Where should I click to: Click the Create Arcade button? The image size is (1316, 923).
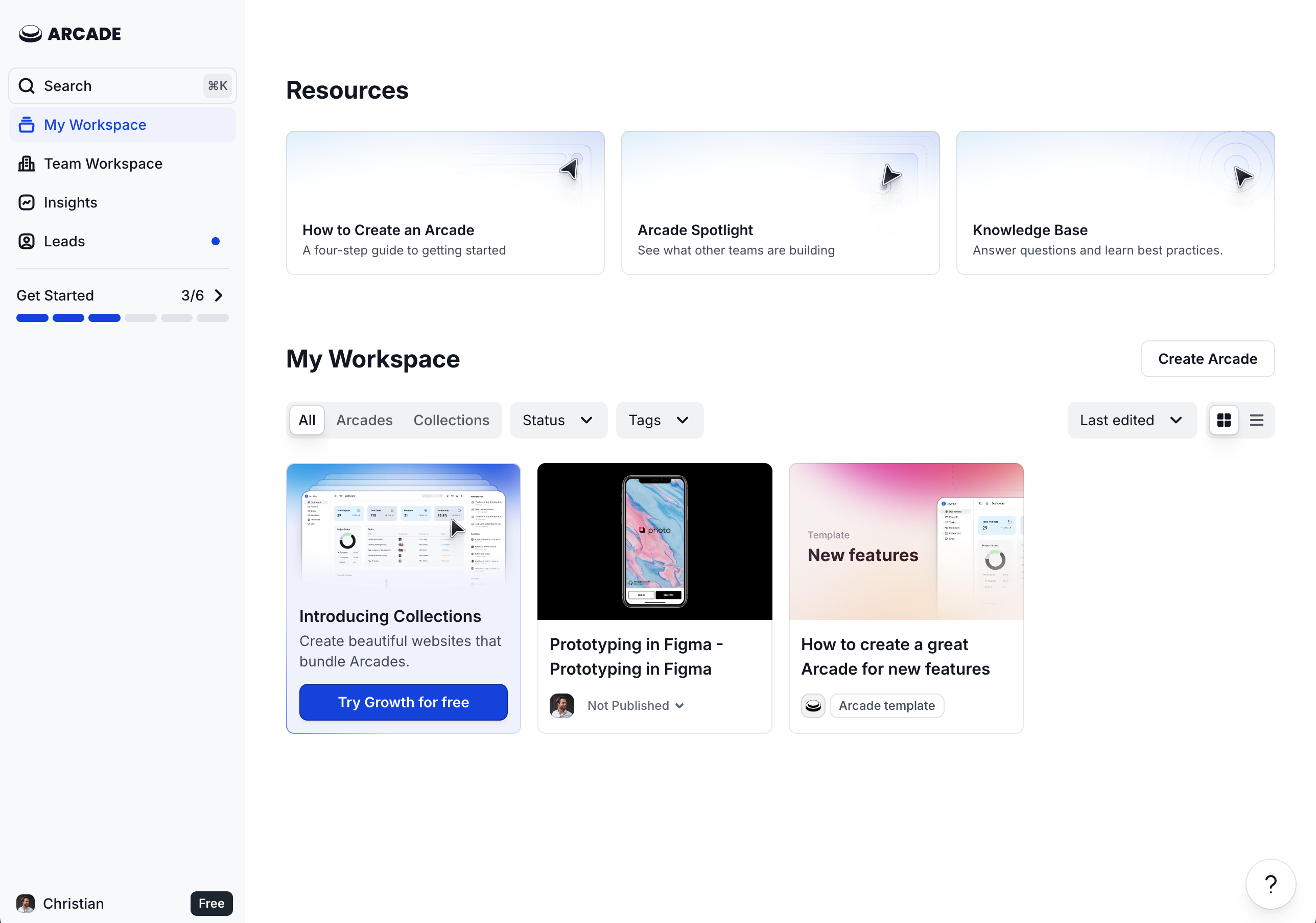pyautogui.click(x=1207, y=358)
